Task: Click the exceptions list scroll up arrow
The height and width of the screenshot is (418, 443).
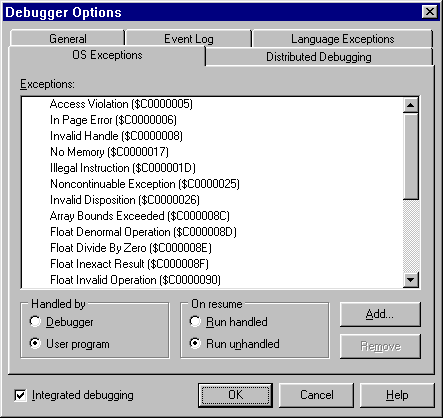Action: 411,105
